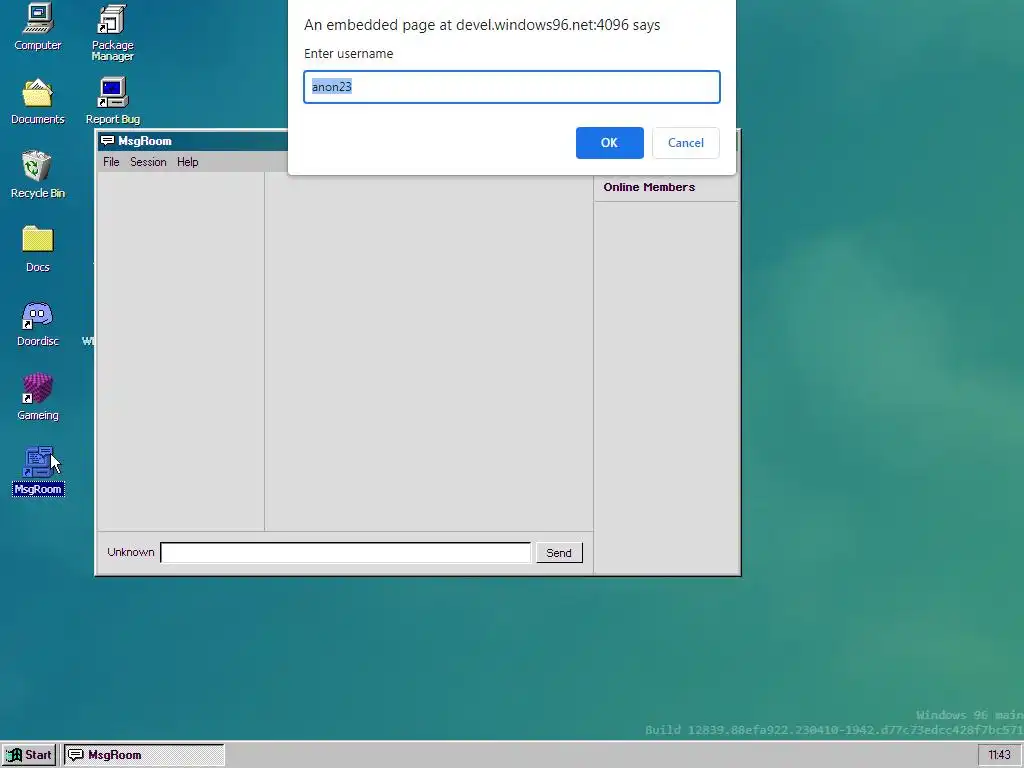Confirm username with the OK button
1024x768 pixels.
[x=609, y=143]
